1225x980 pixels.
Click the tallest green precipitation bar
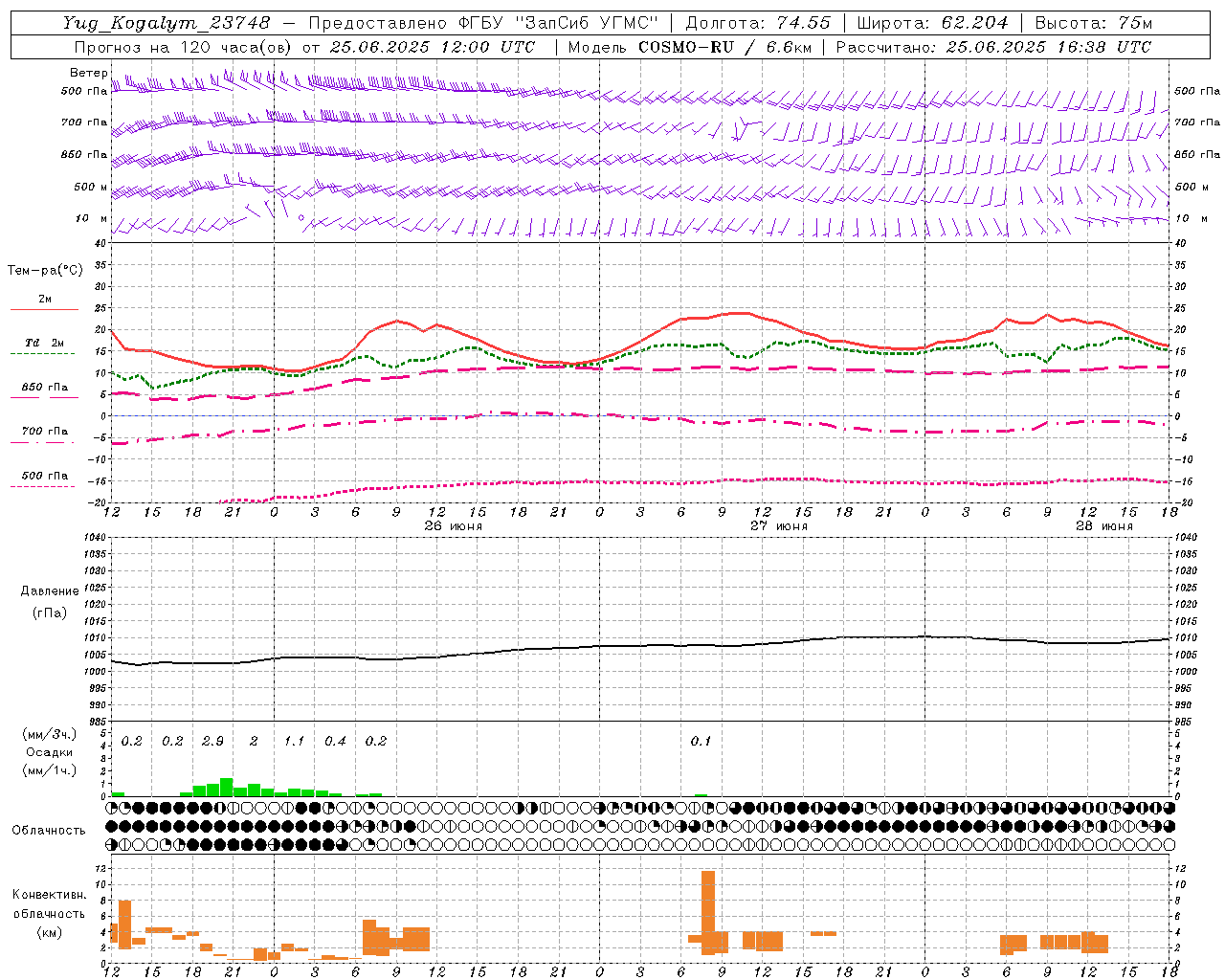click(x=227, y=787)
